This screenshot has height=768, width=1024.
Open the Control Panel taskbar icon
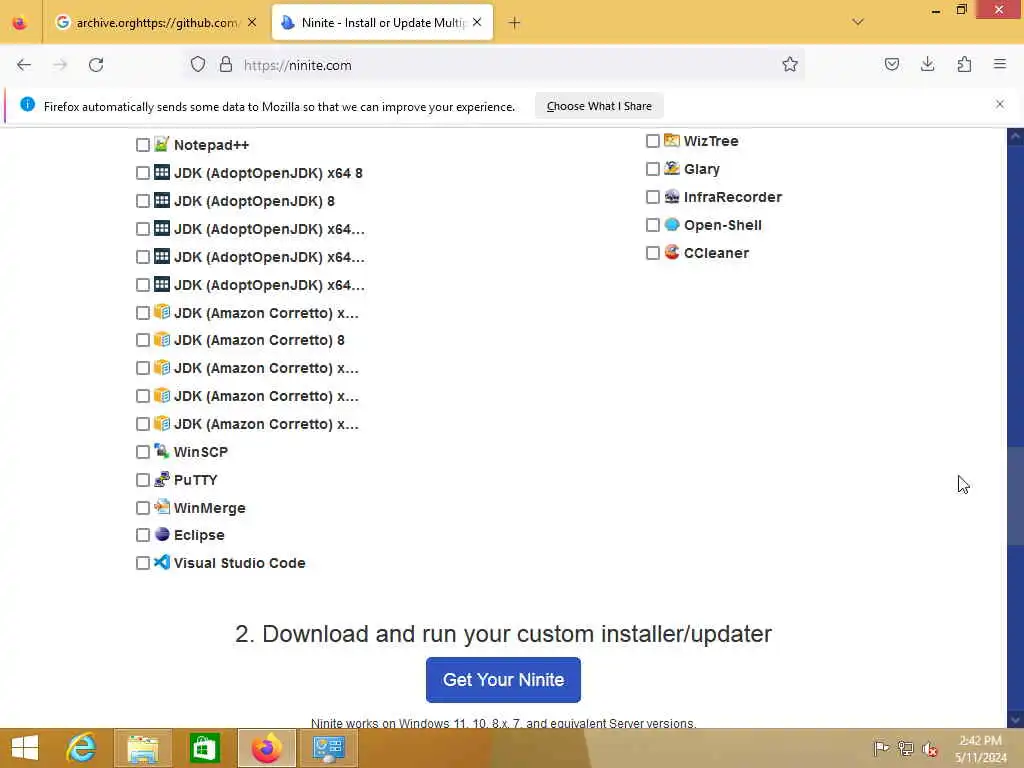coord(328,748)
